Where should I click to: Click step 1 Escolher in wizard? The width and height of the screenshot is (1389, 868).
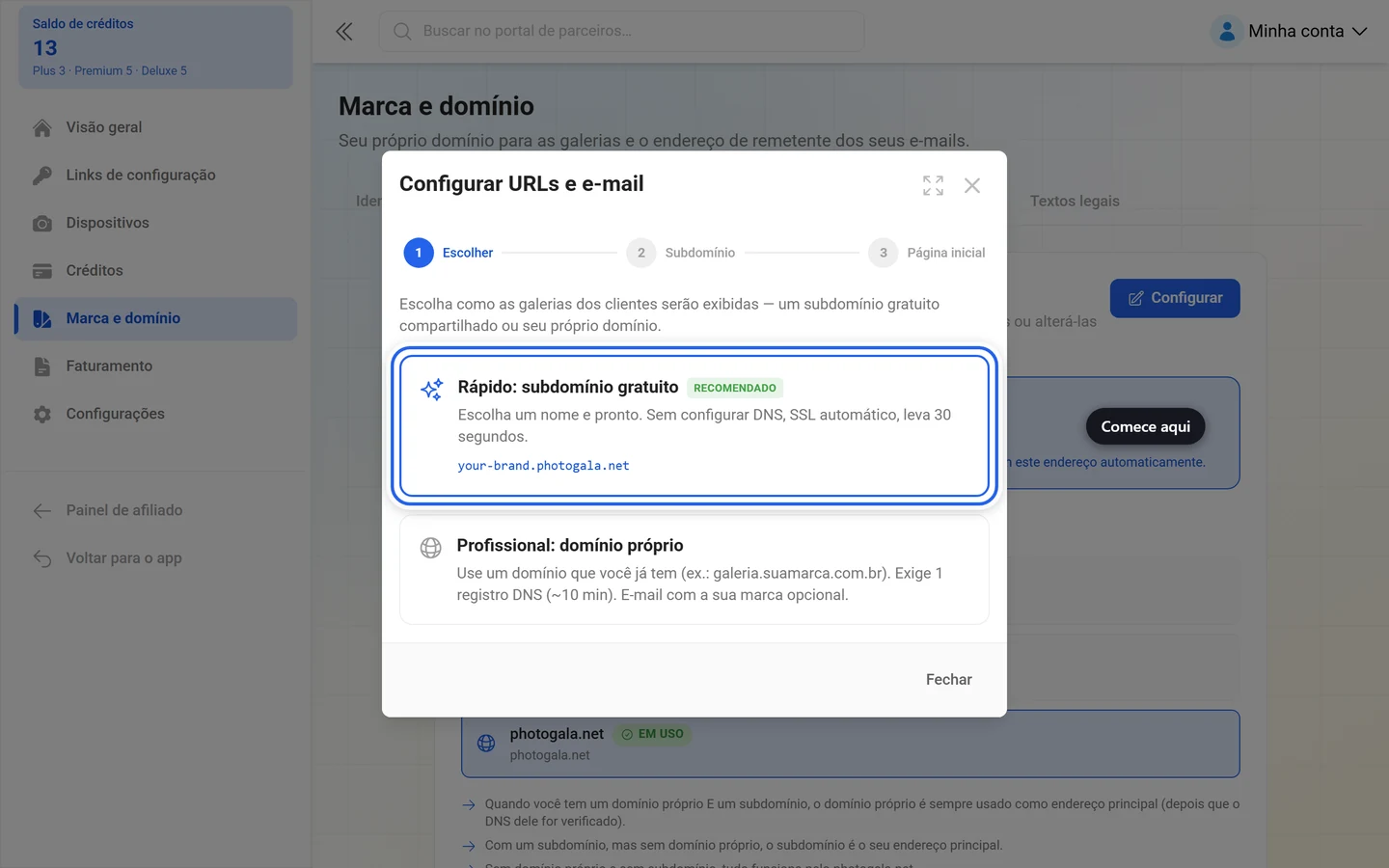click(x=449, y=253)
